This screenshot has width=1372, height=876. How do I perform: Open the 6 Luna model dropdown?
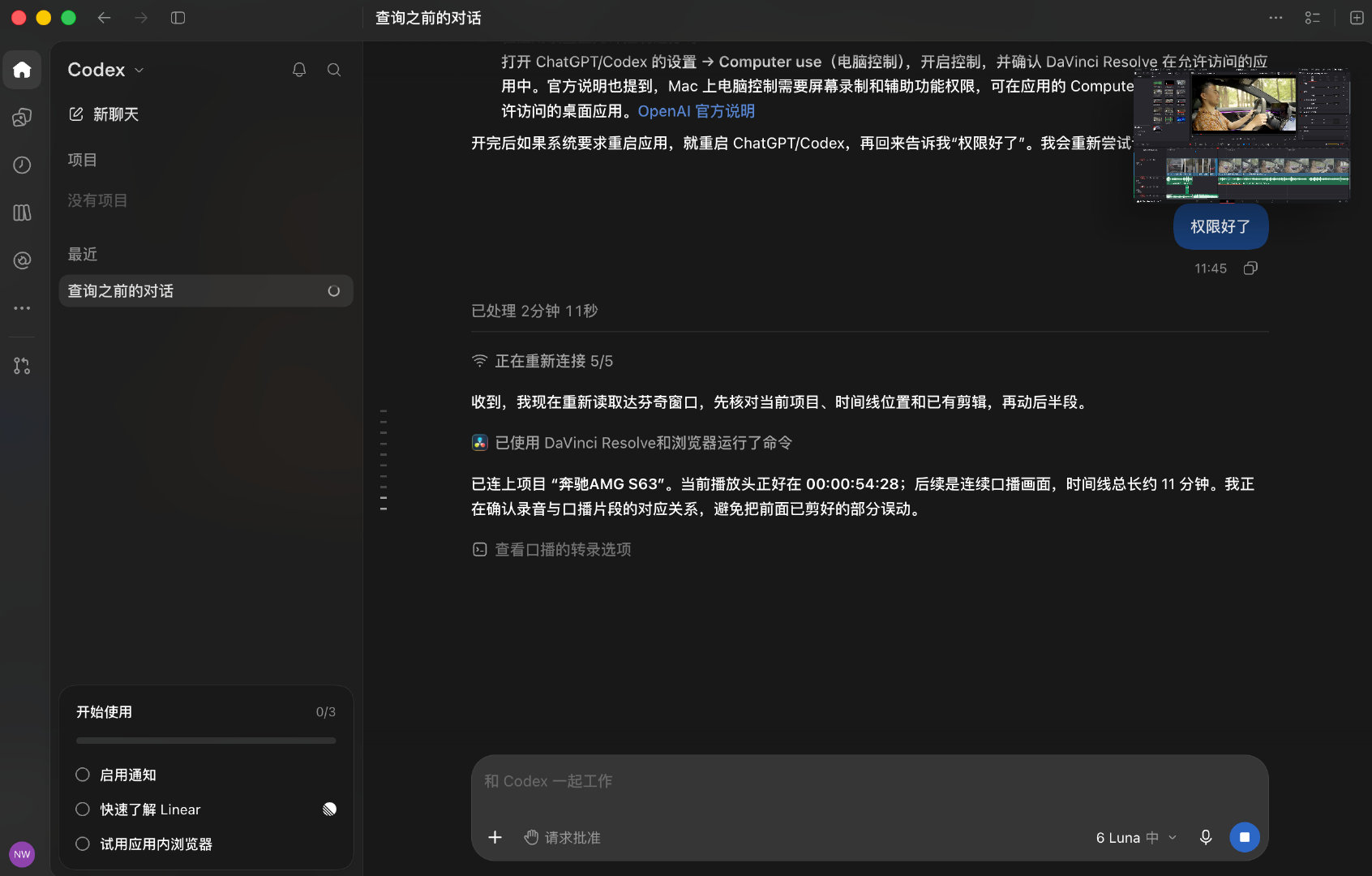tap(1135, 837)
